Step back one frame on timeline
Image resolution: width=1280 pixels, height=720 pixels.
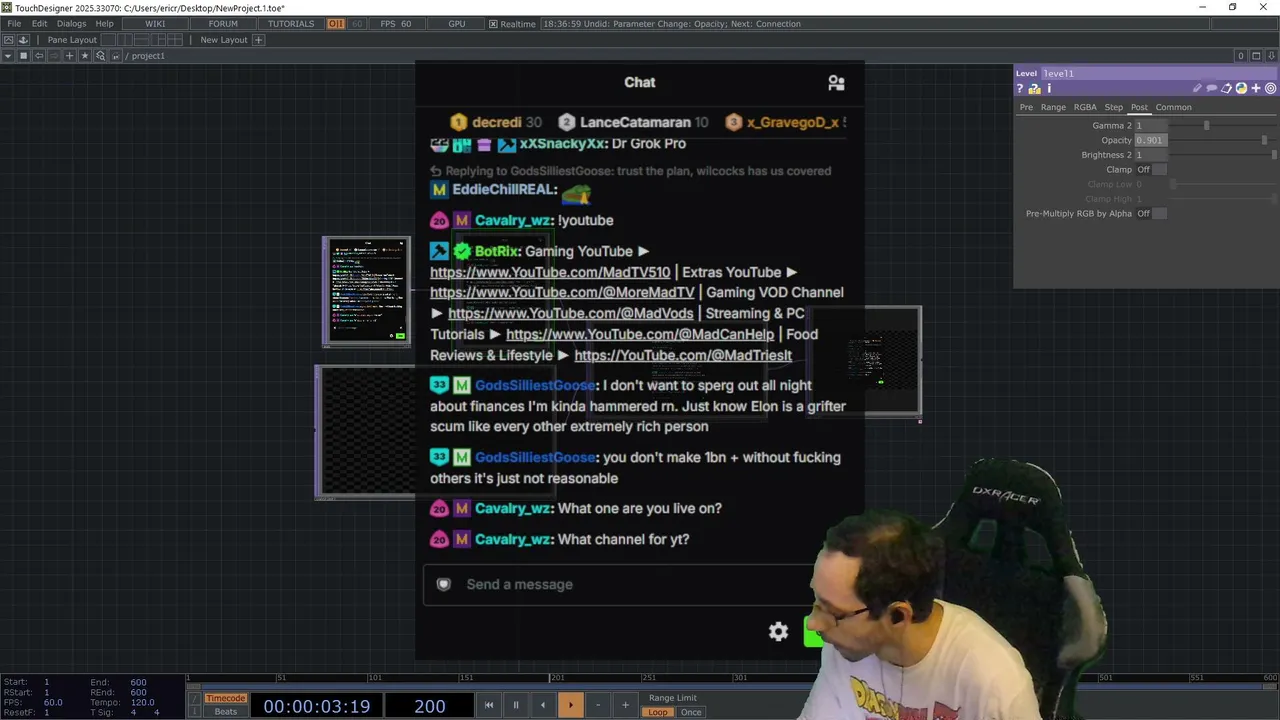tap(543, 705)
